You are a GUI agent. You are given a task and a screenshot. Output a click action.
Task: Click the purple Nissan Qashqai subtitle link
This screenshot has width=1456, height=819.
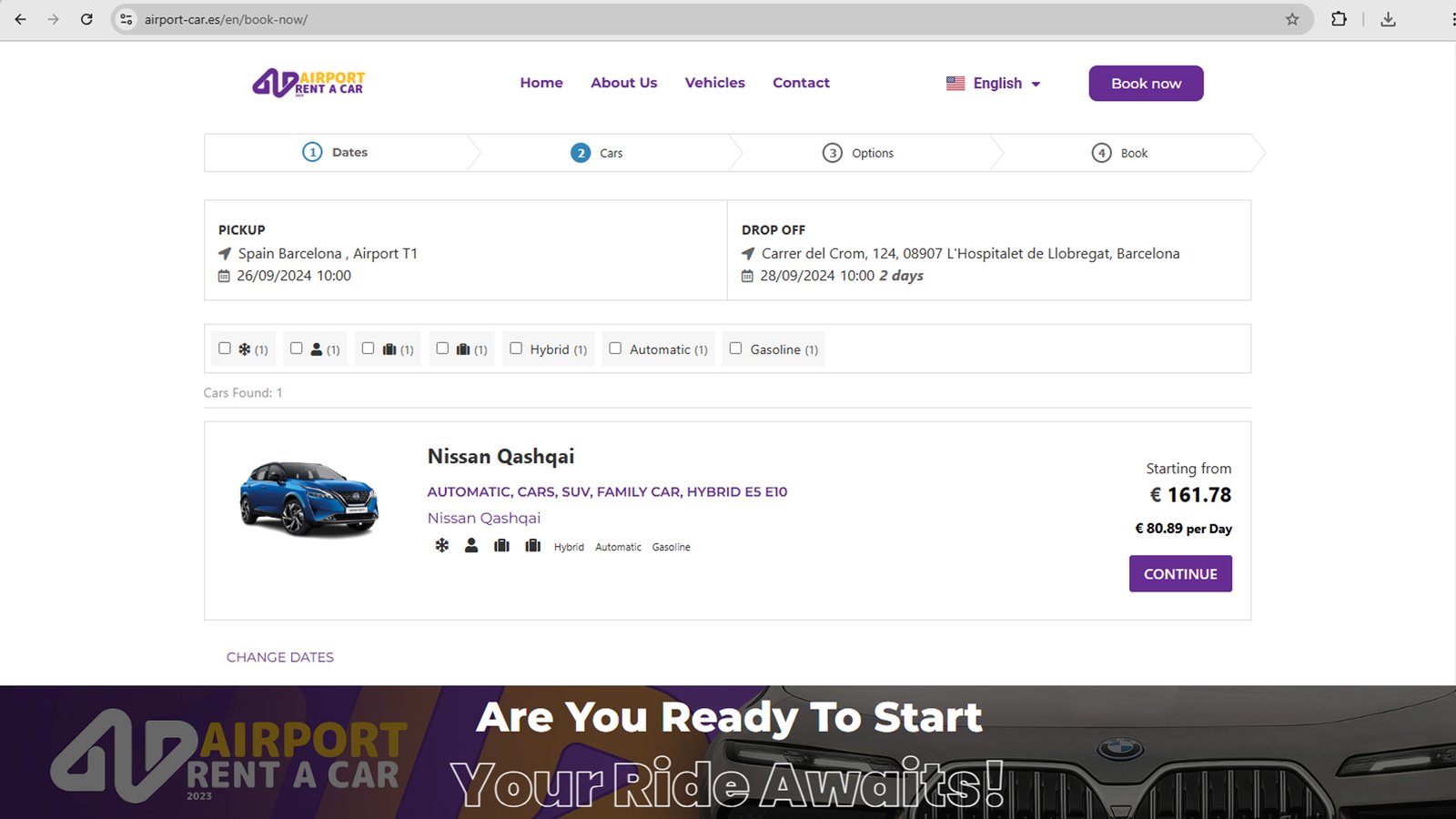click(484, 518)
